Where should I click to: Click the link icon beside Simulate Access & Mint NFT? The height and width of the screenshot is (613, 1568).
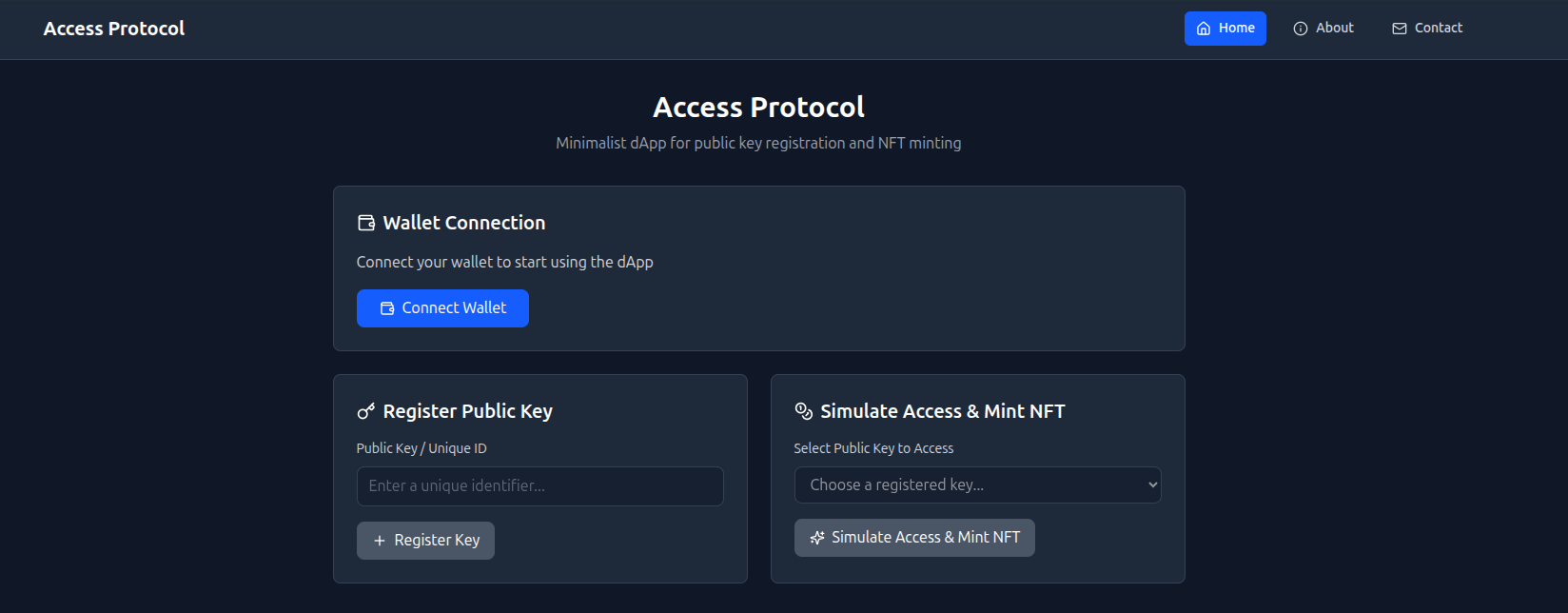coord(804,410)
